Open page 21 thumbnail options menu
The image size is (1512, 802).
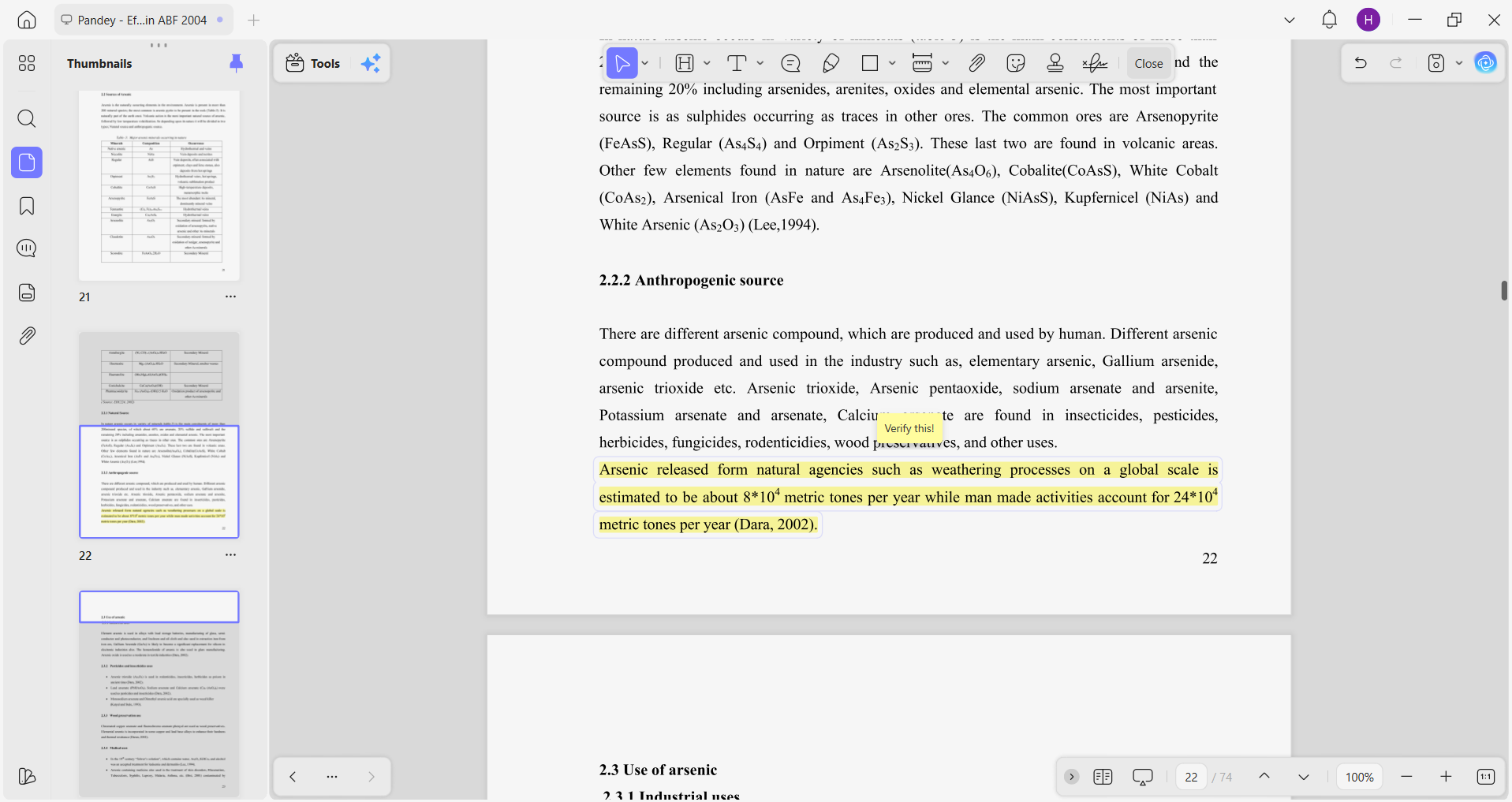[x=230, y=297]
